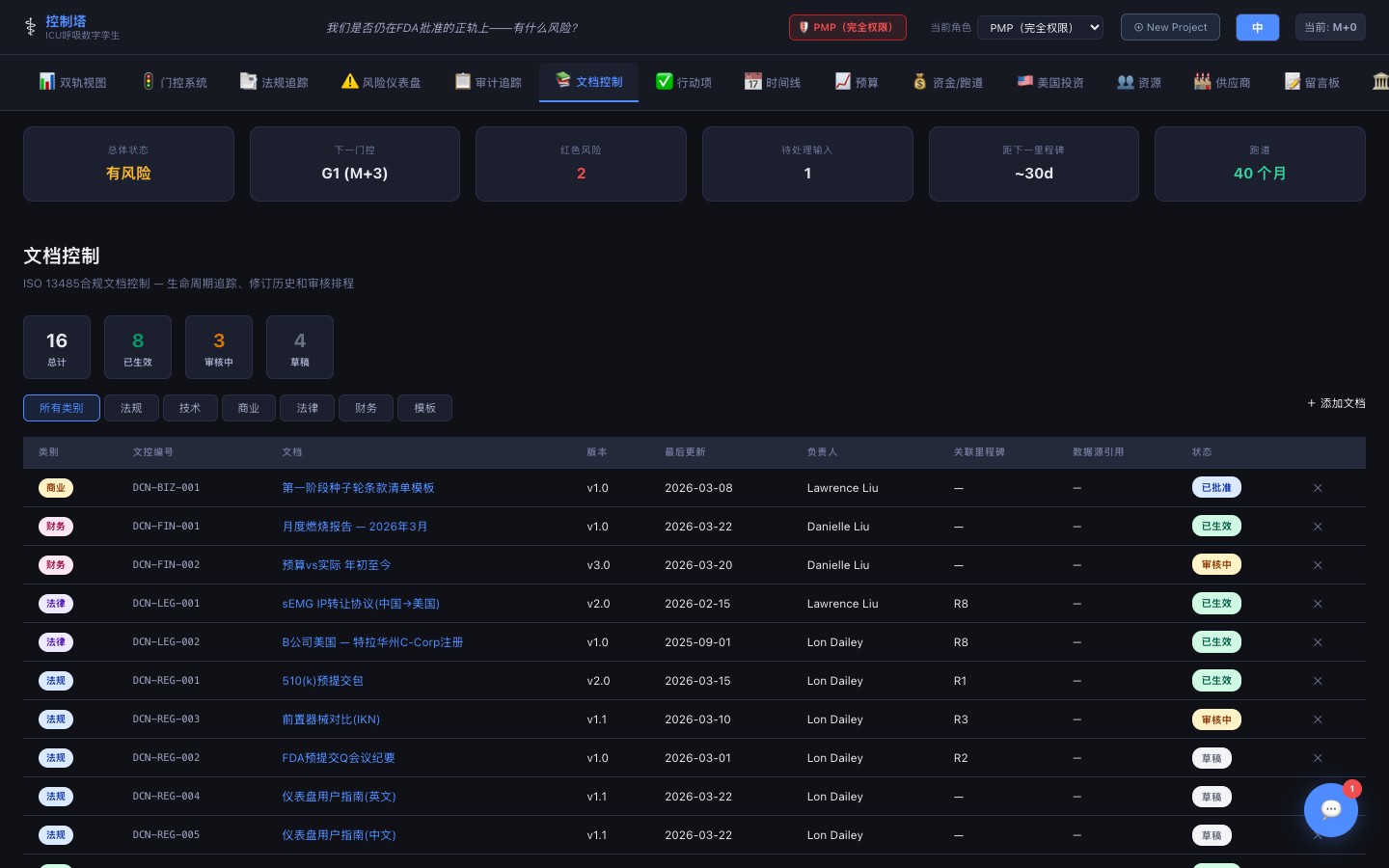Open the 供应商 tab
The image size is (1389, 868).
[1222, 82]
